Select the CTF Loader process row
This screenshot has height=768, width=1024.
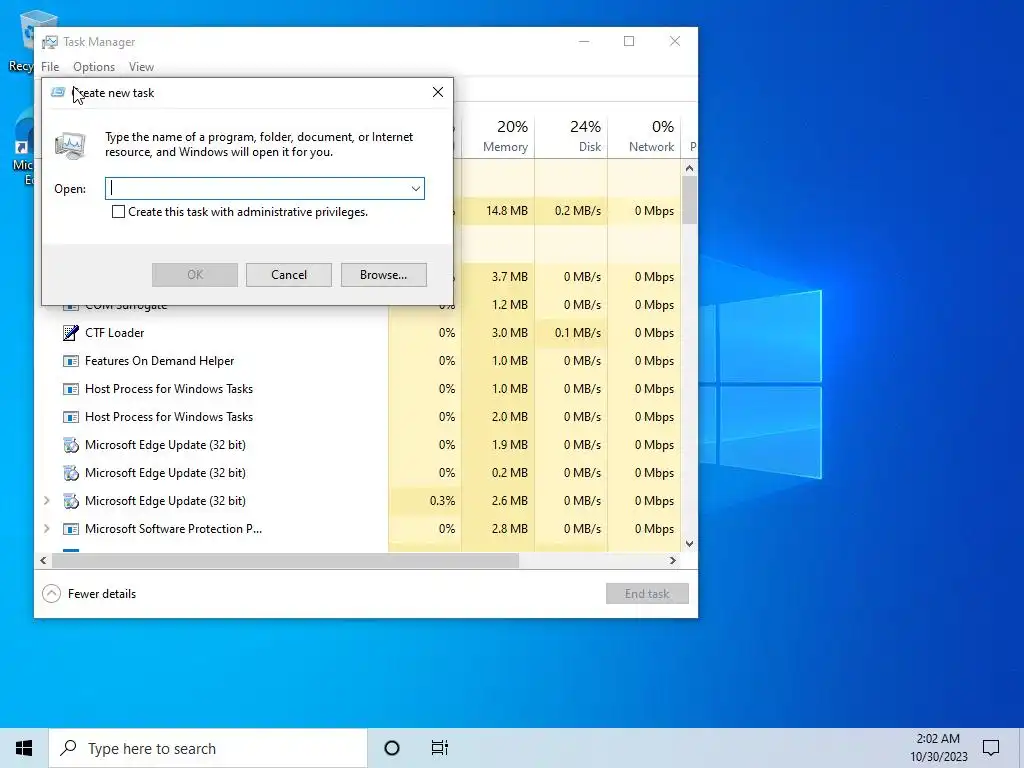[358, 333]
